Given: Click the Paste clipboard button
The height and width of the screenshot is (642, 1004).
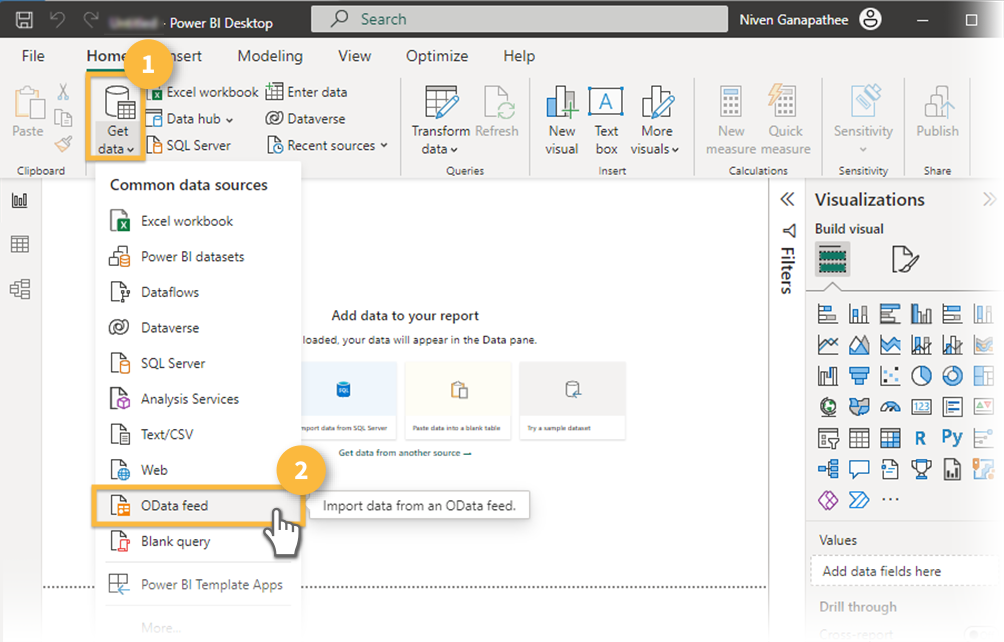Looking at the screenshot, I should [x=28, y=112].
